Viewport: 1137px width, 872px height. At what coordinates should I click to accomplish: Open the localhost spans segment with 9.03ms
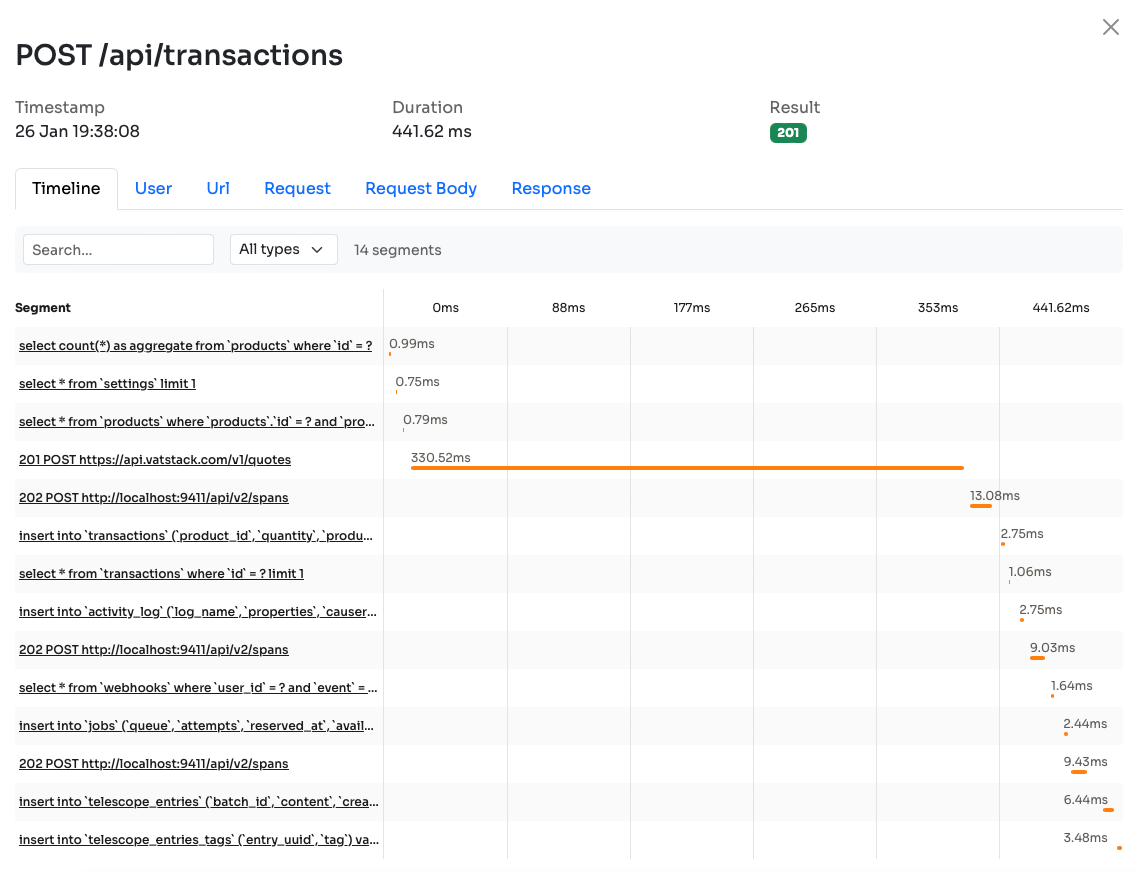(154, 650)
